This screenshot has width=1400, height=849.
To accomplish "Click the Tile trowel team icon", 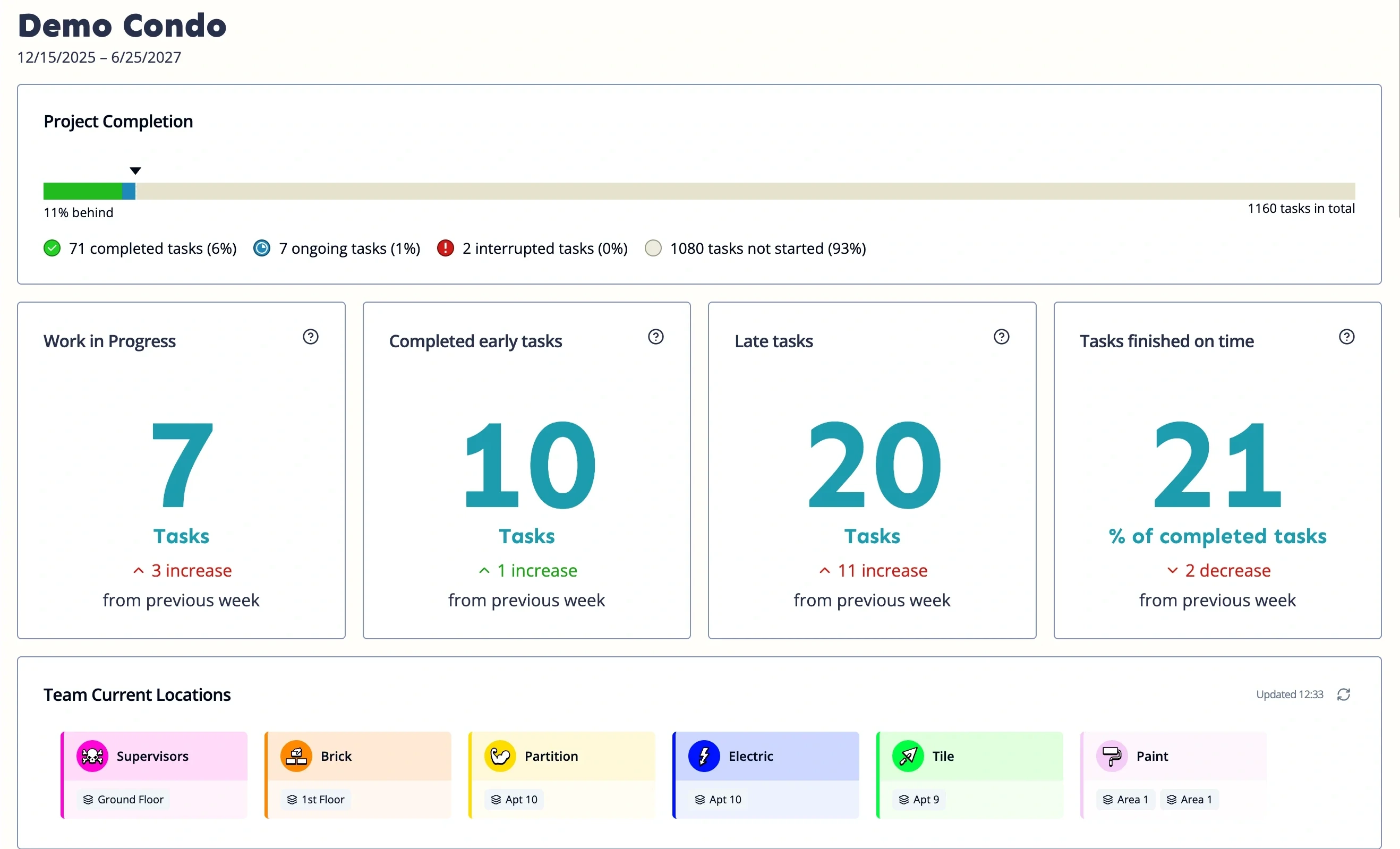I will click(908, 756).
